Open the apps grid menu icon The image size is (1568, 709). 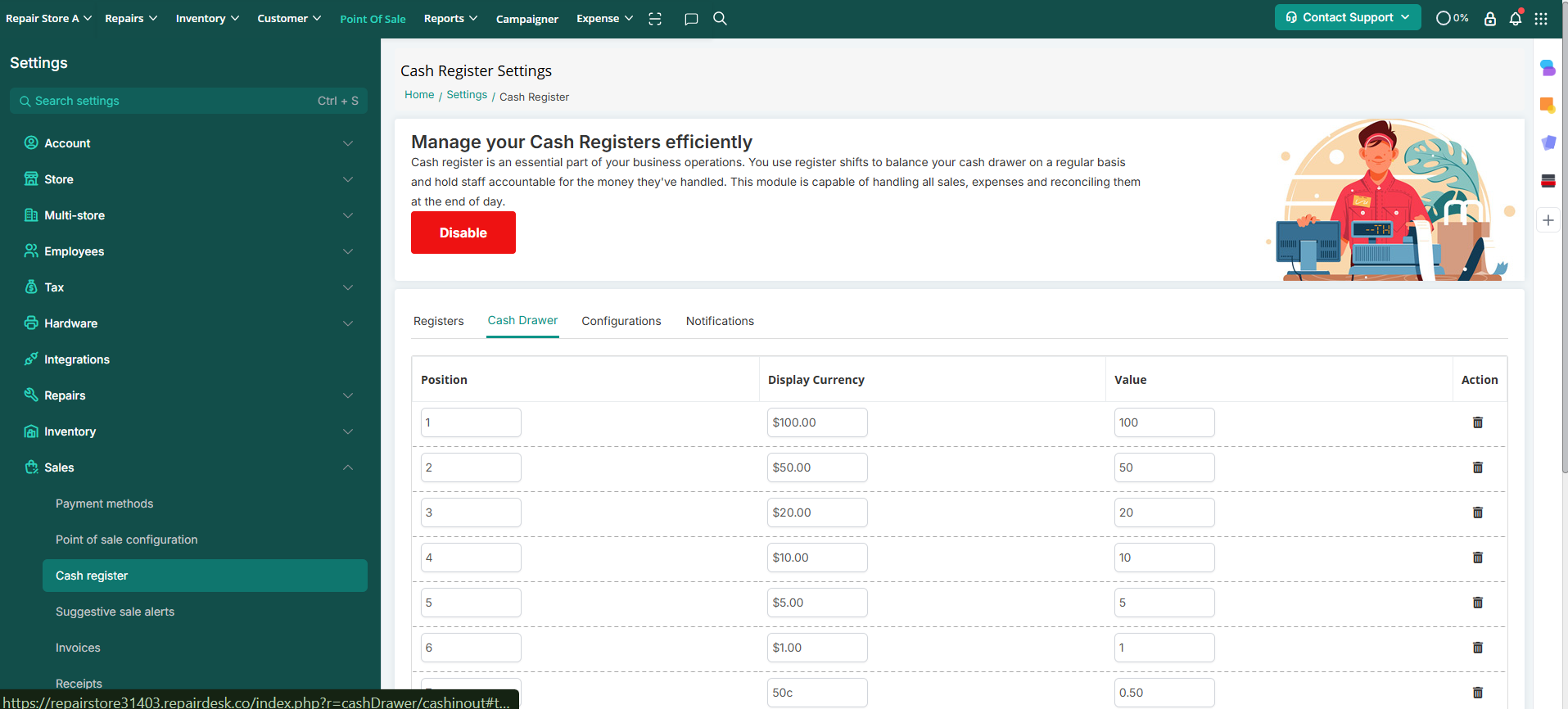coord(1541,18)
